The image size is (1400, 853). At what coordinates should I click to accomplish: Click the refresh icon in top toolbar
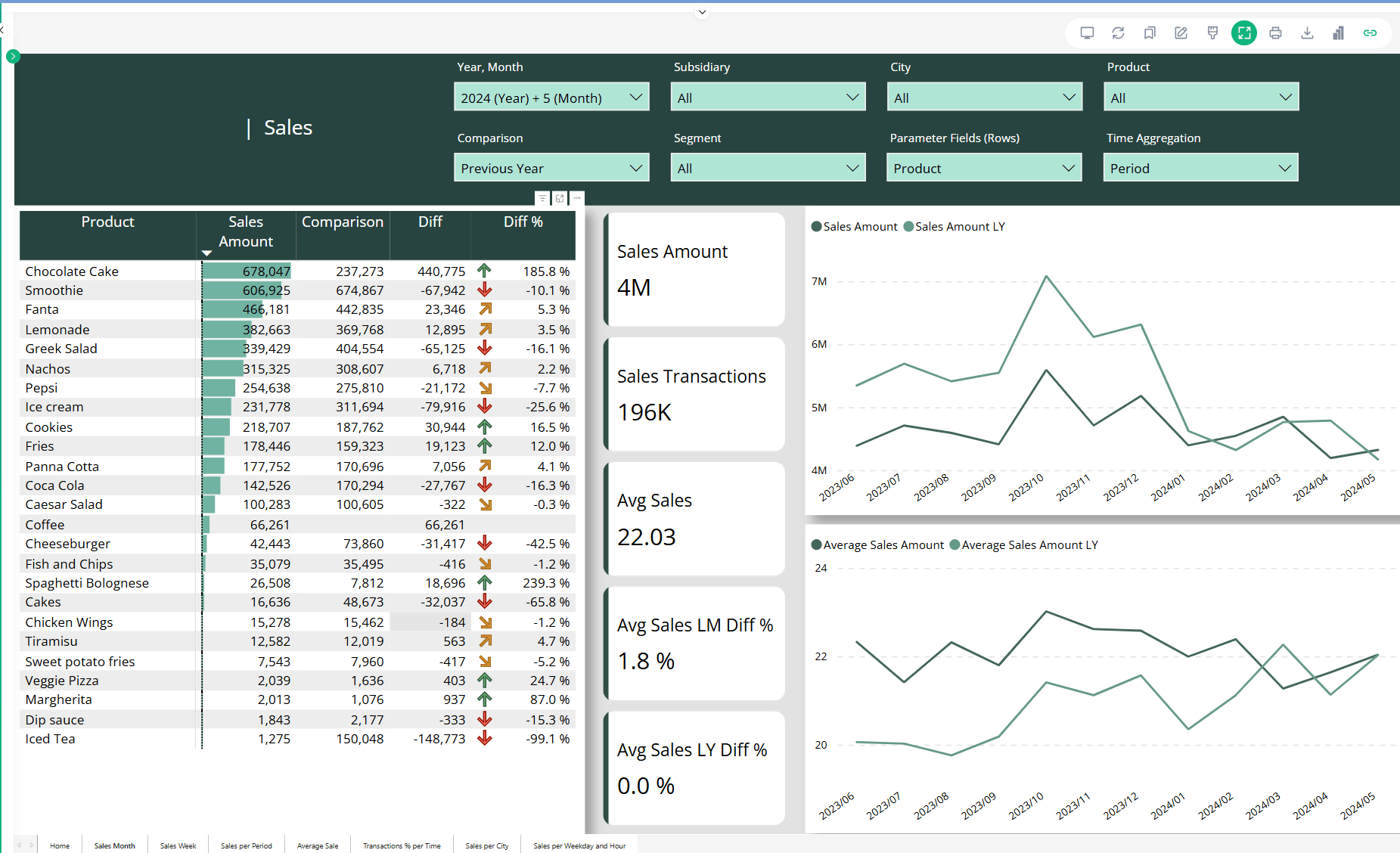pyautogui.click(x=1118, y=33)
